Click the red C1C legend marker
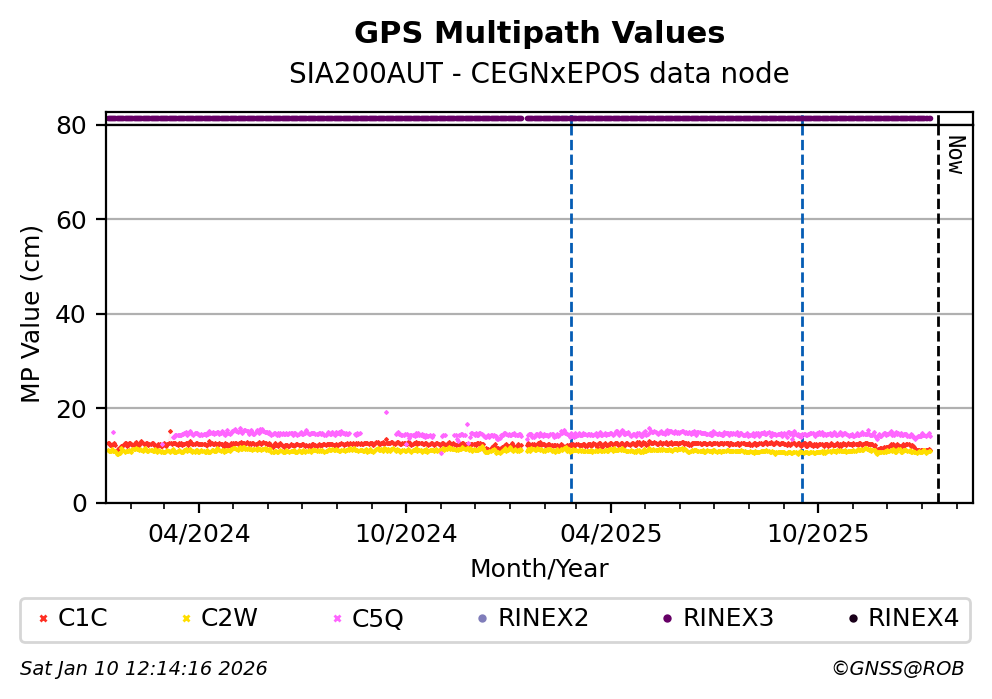This screenshot has width=992, height=699. coord(42,619)
